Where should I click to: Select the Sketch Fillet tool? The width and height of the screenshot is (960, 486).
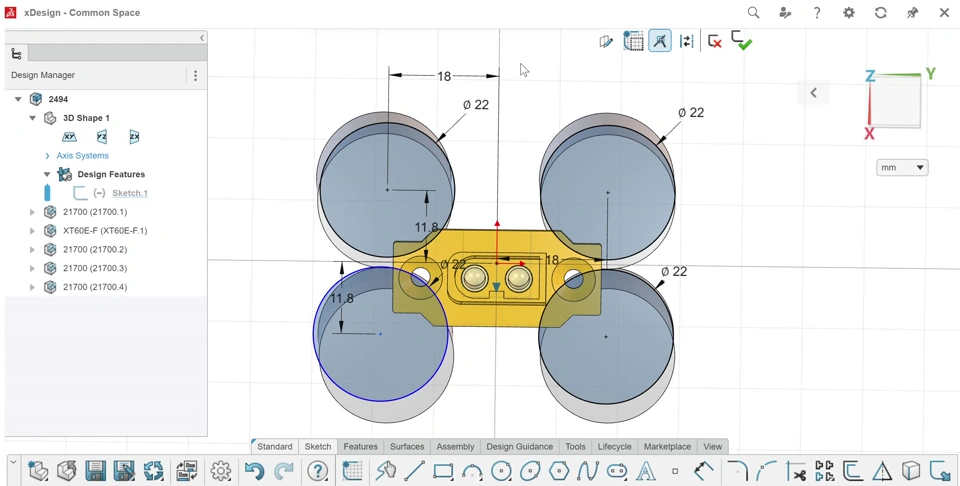click(x=738, y=471)
